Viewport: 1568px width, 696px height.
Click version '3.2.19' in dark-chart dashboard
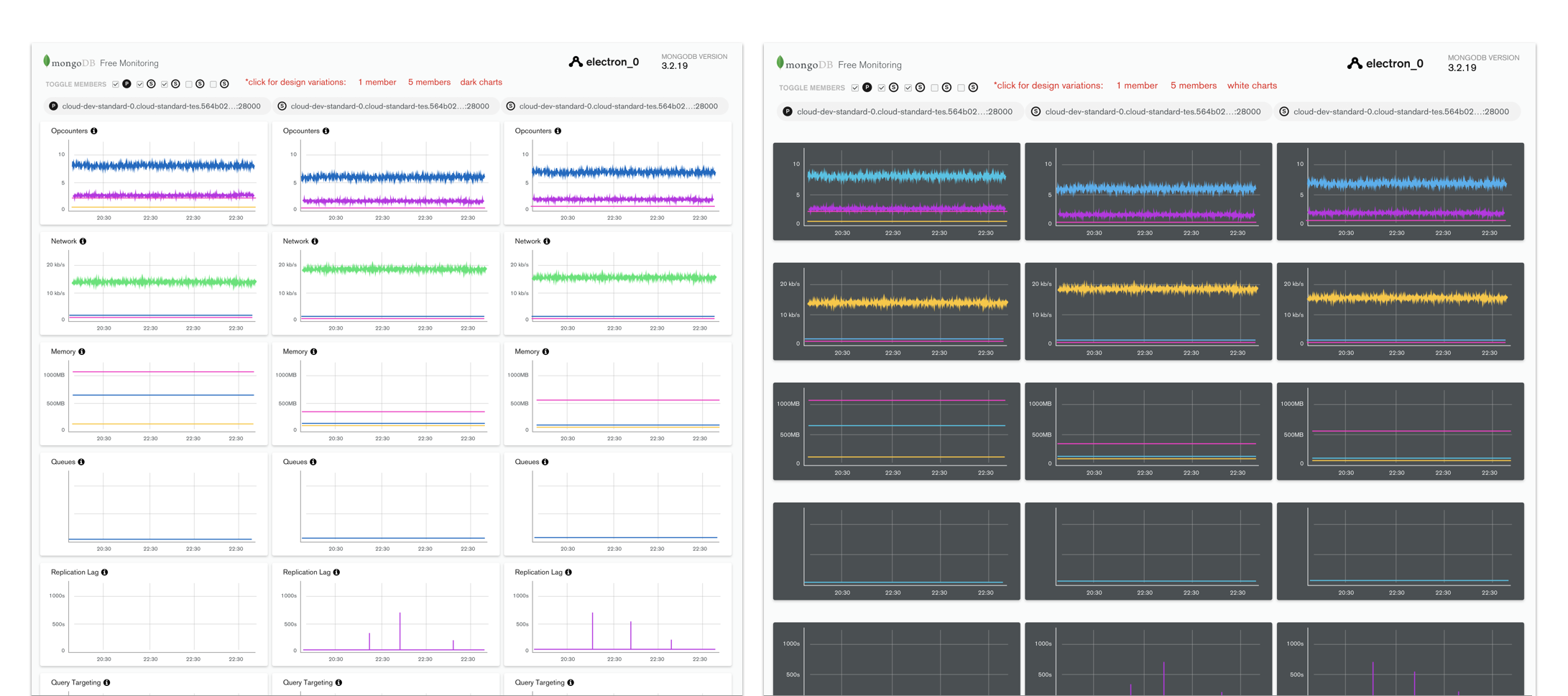click(1462, 68)
